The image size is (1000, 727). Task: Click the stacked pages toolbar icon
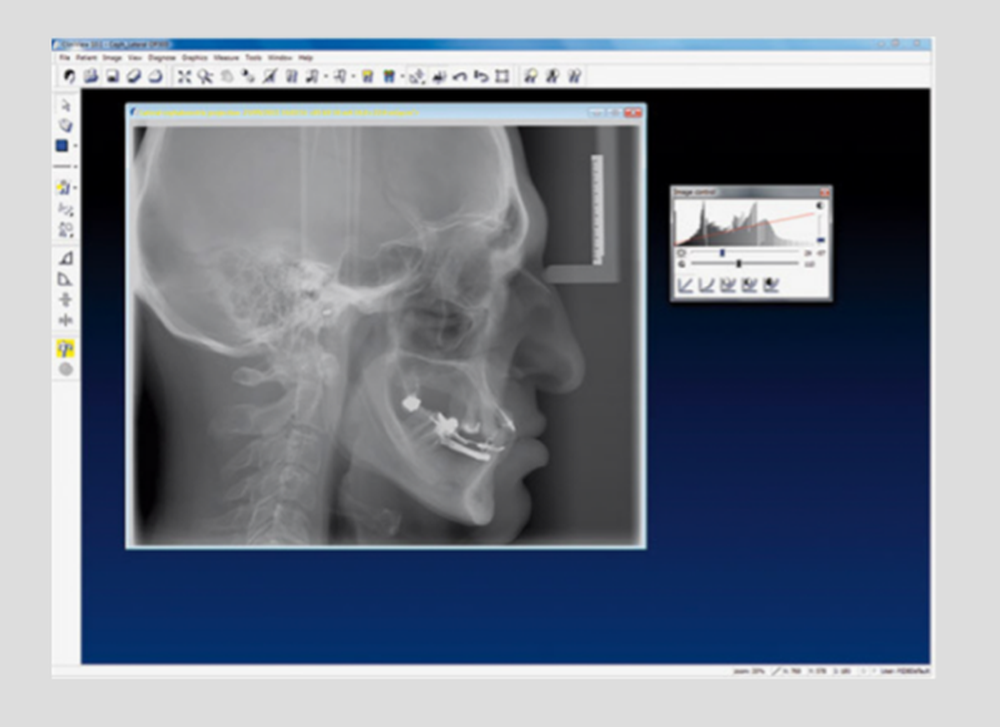[x=91, y=77]
